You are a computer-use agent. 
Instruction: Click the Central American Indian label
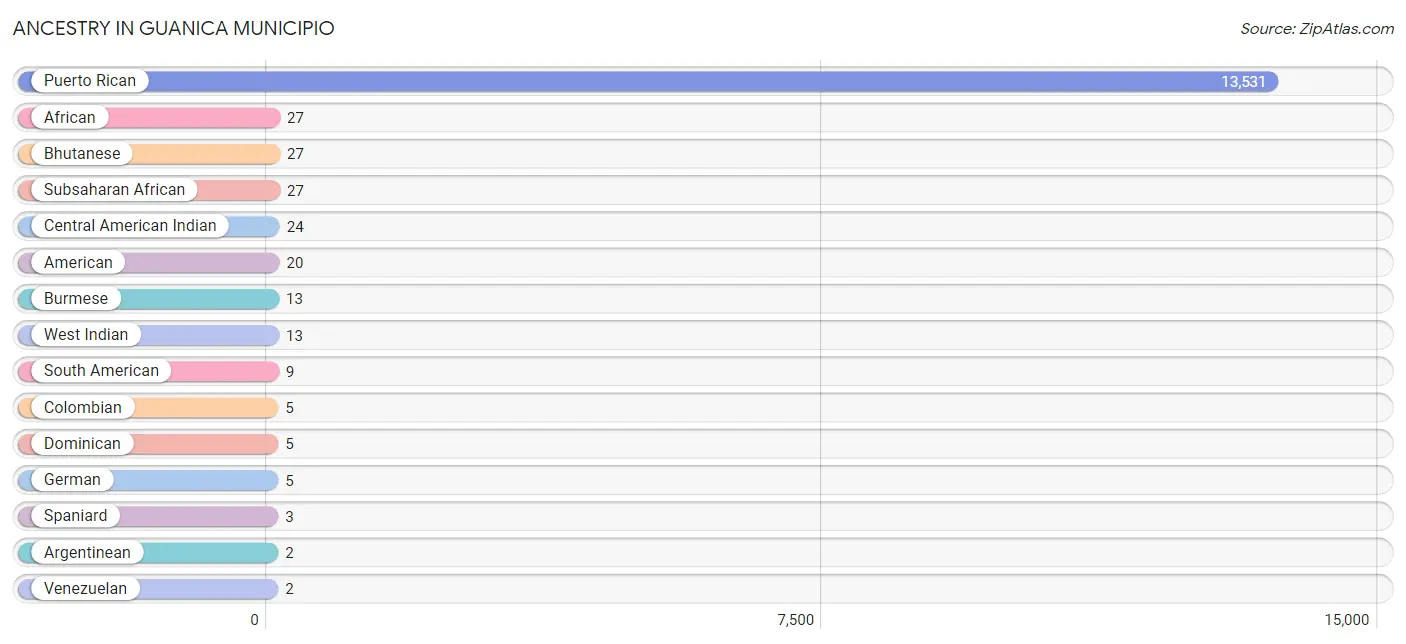130,226
